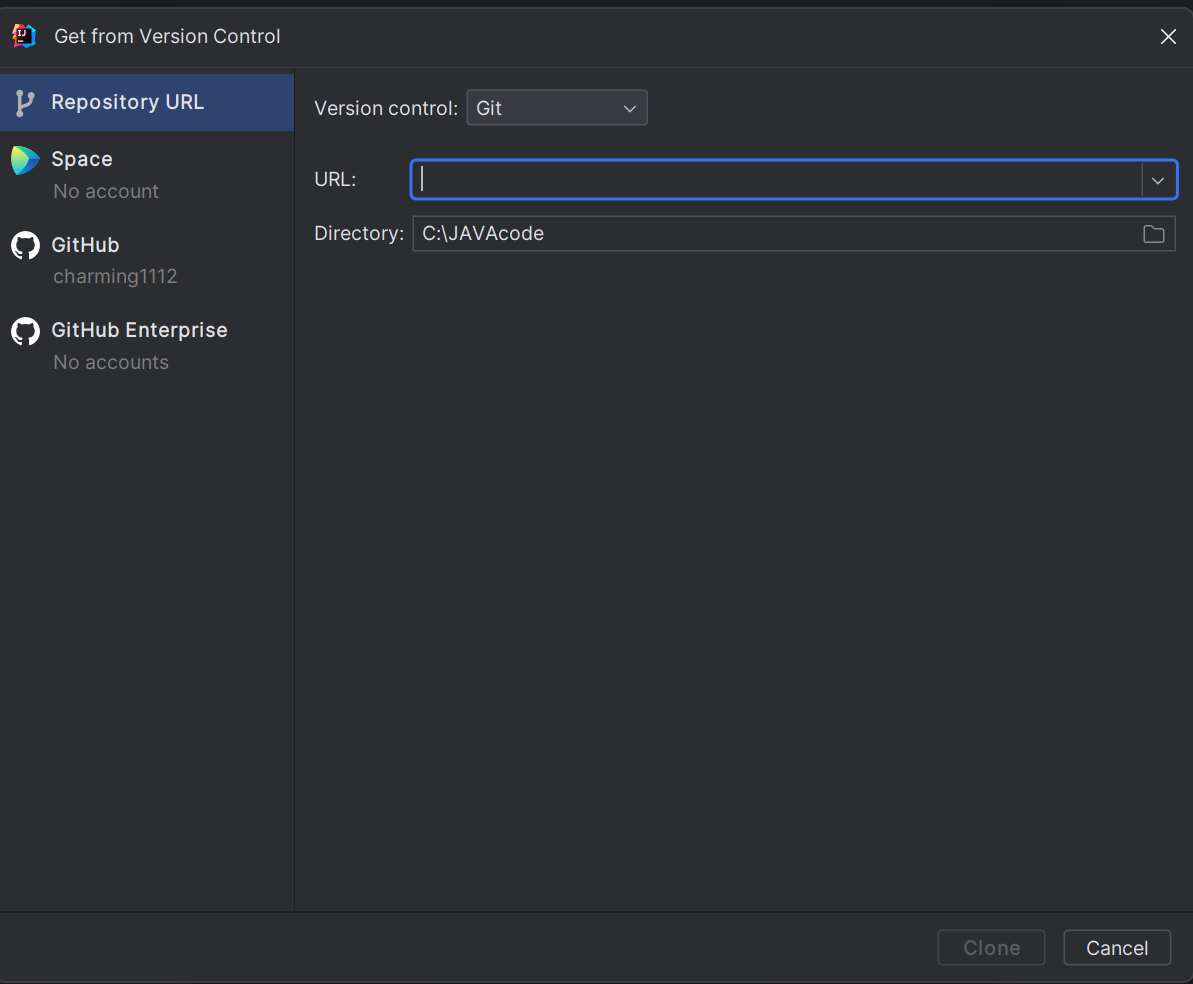This screenshot has width=1193, height=984.
Task: Expand the URL history dropdown arrow
Action: click(1158, 180)
